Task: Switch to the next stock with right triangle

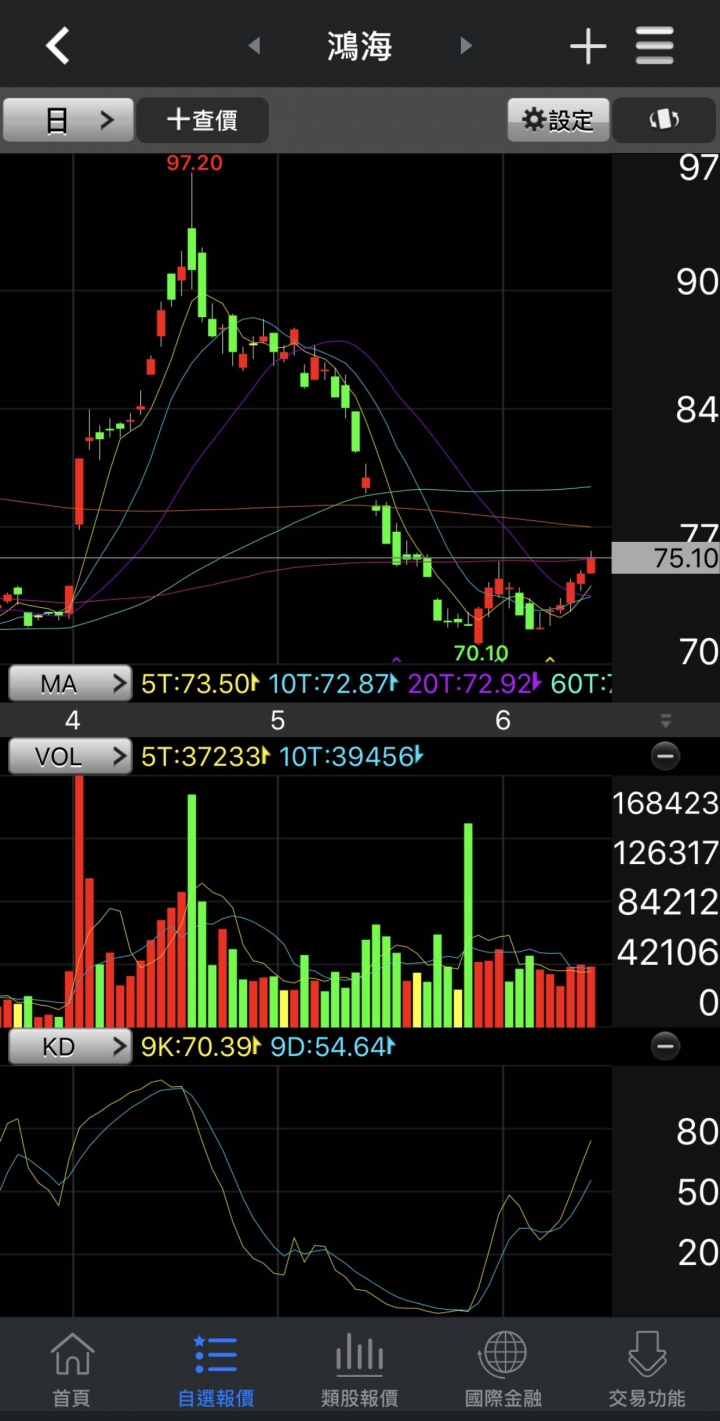Action: (465, 45)
